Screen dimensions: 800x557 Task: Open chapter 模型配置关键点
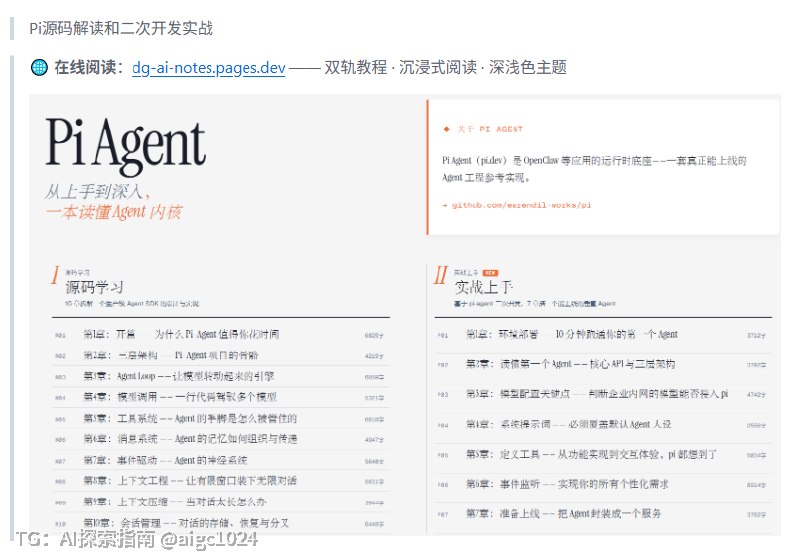[603, 394]
